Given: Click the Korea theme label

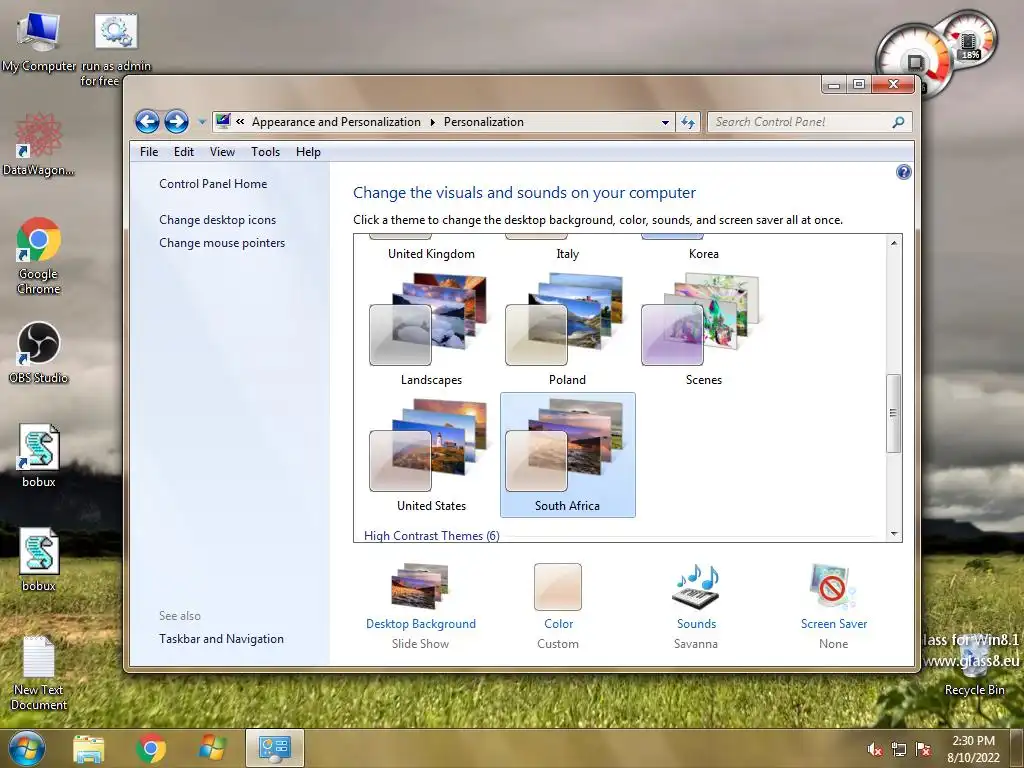Looking at the screenshot, I should 703,254.
